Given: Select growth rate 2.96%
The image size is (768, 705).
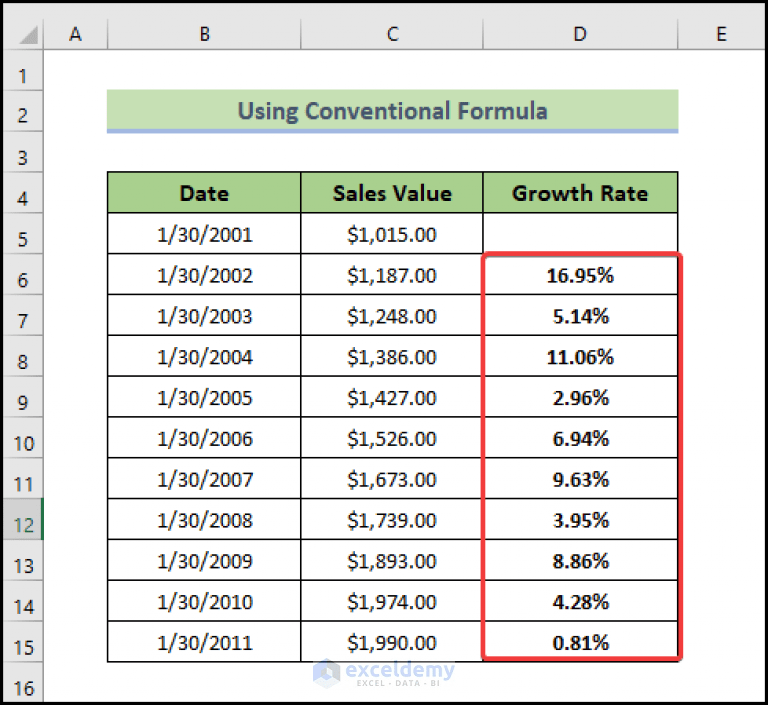Looking at the screenshot, I should [580, 397].
